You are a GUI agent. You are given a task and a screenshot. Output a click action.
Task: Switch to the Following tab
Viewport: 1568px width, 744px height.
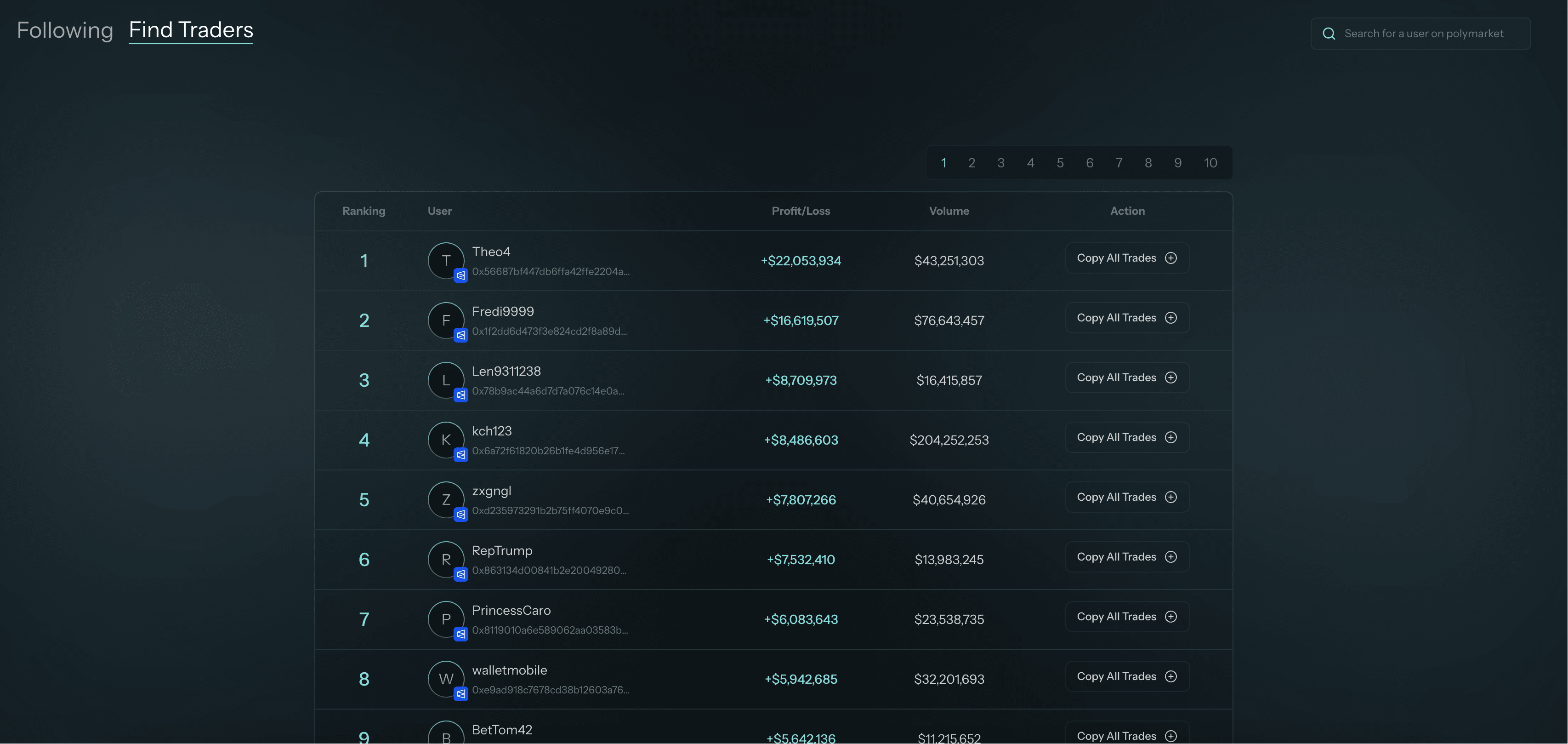[x=64, y=30]
